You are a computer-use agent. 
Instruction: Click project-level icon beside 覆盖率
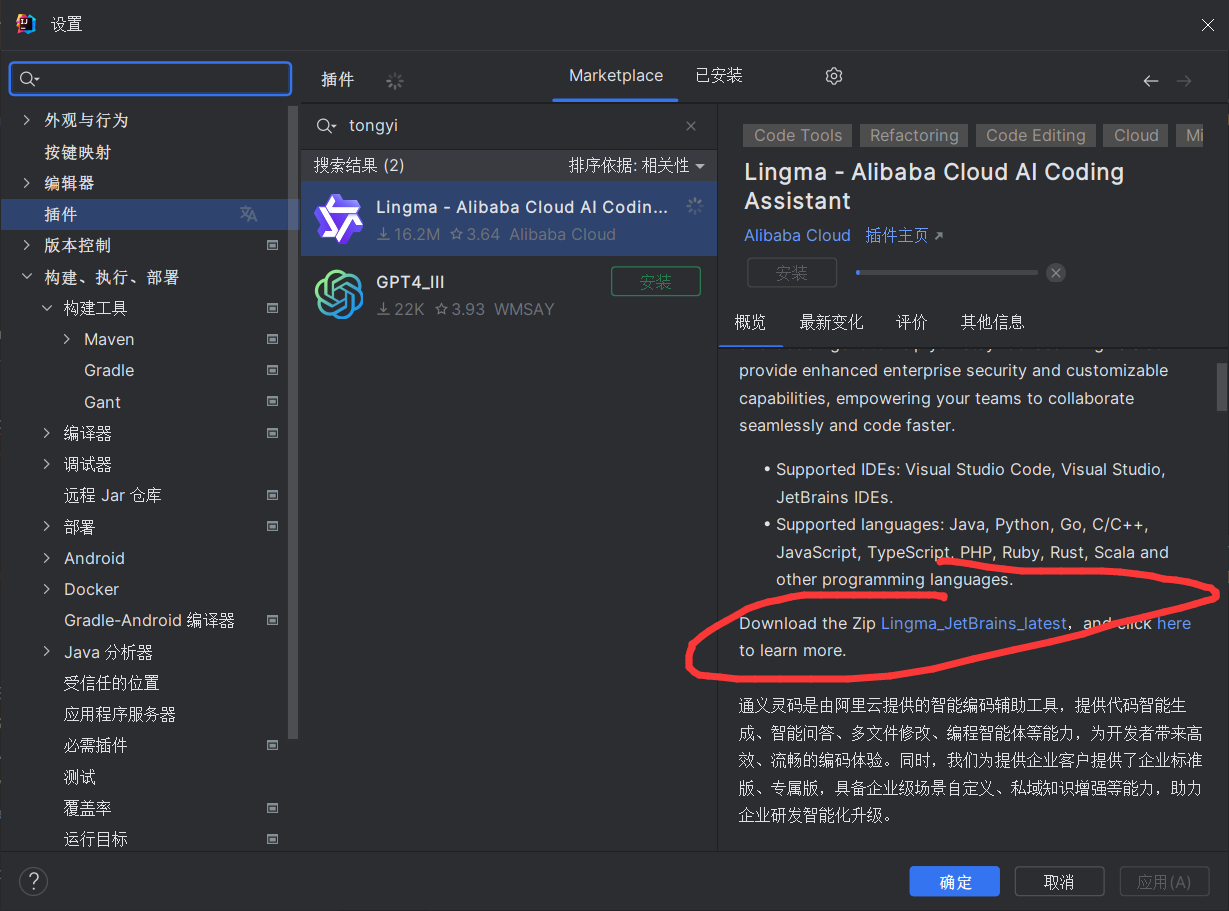pos(272,807)
